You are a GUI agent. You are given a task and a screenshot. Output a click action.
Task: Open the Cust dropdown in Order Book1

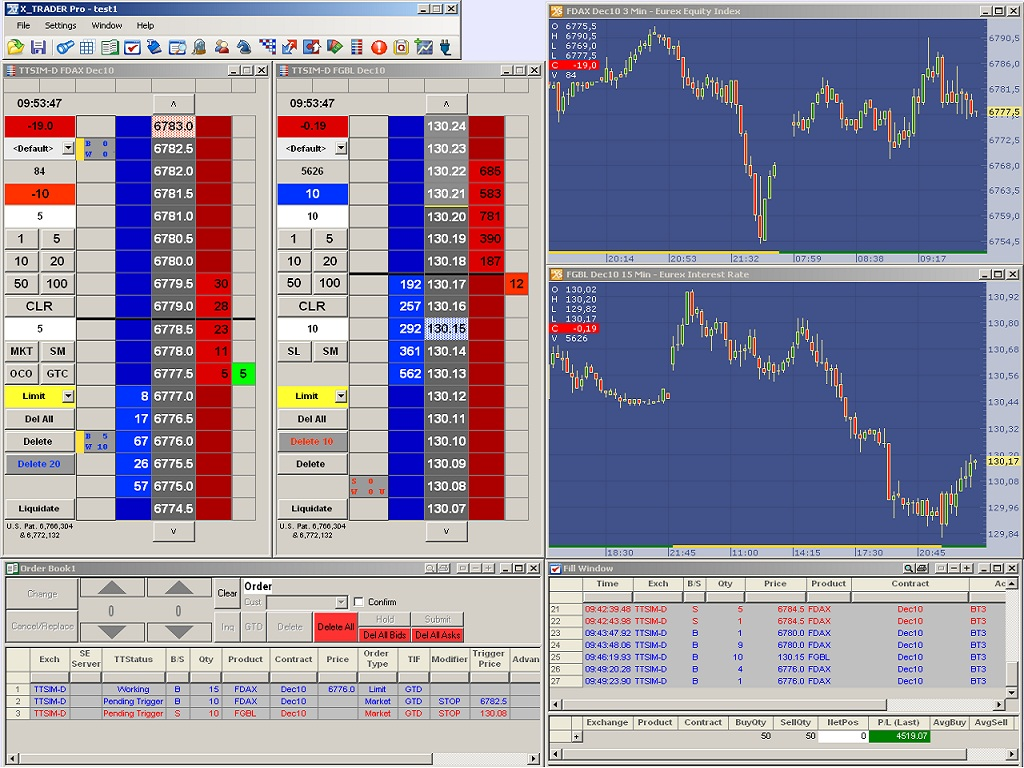(x=341, y=602)
